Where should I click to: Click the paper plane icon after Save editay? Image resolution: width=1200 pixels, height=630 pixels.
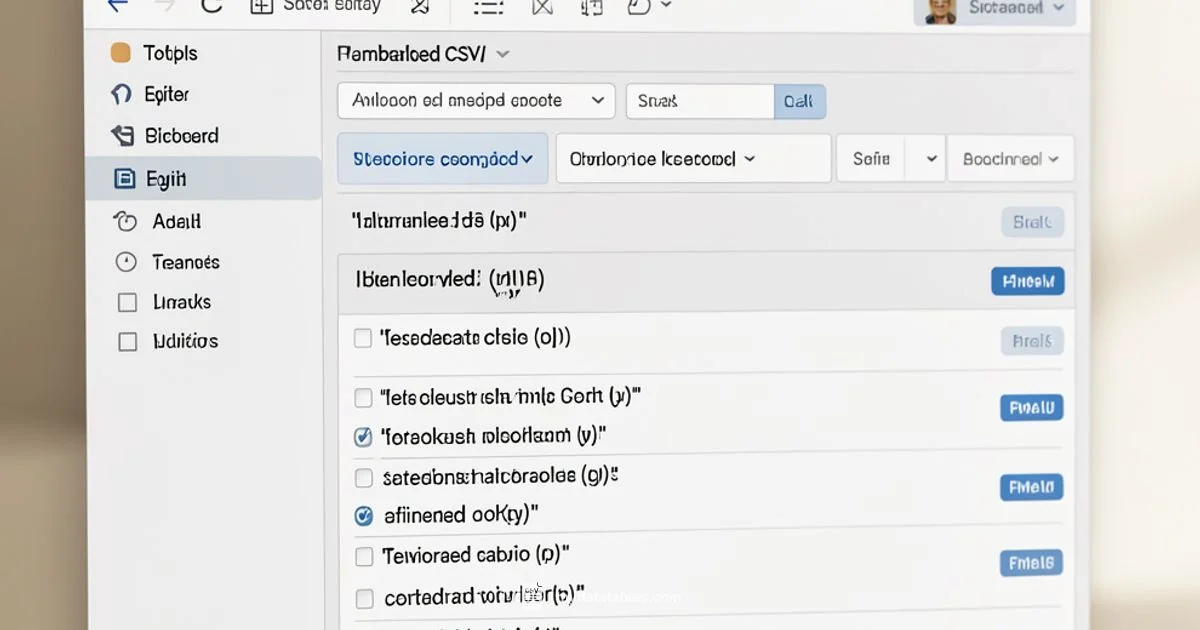[x=419, y=7]
